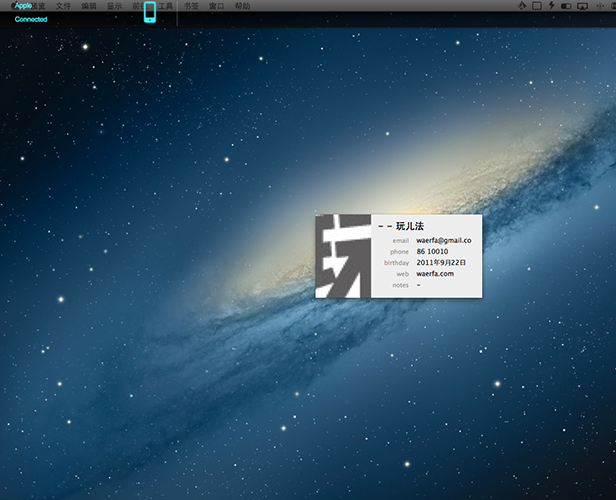The width and height of the screenshot is (616, 500).
Task: Click the dashed square status icon
Action: (x=537, y=6)
